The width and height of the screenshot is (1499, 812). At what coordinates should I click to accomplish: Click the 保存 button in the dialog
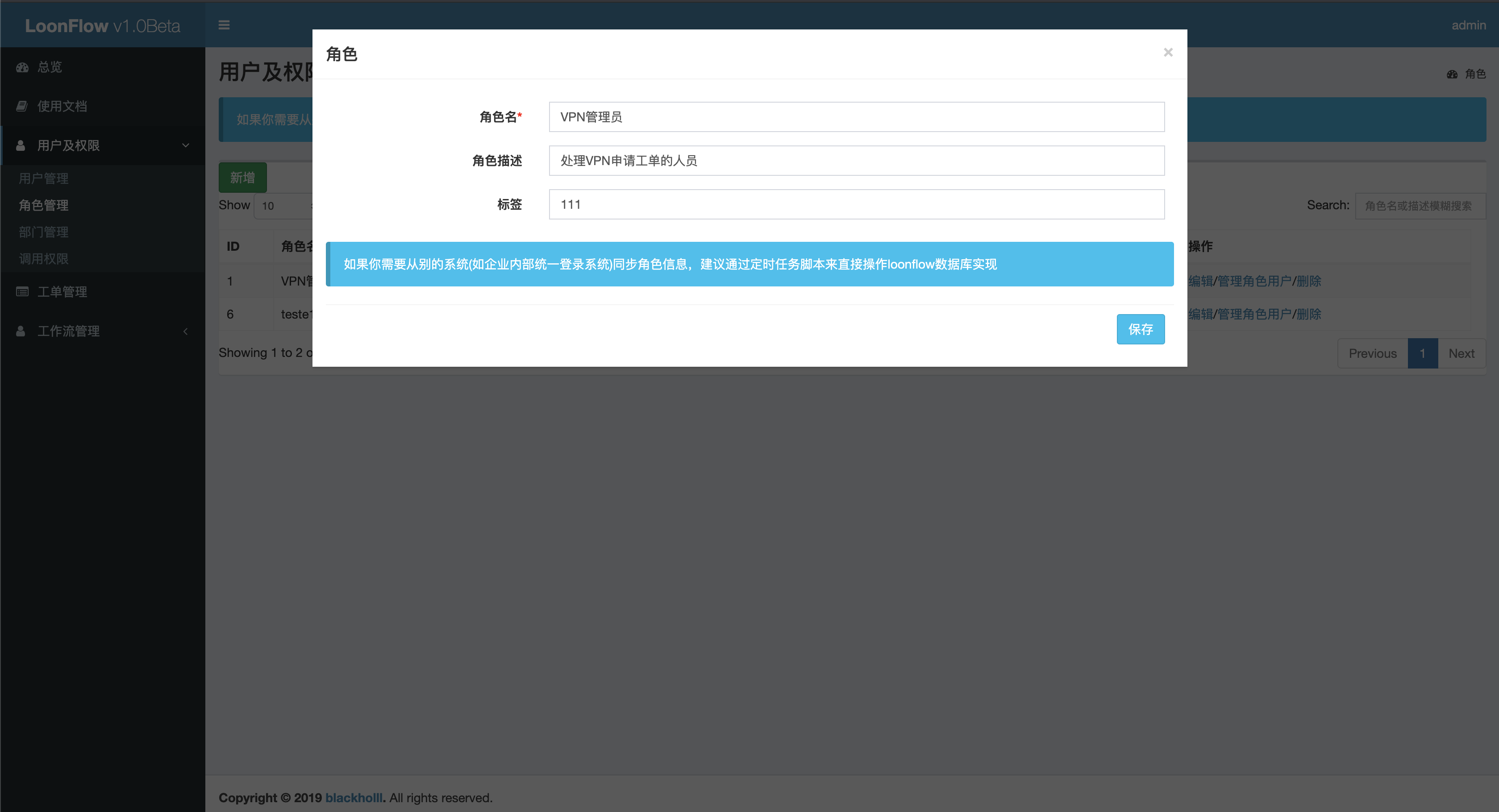click(x=1141, y=329)
